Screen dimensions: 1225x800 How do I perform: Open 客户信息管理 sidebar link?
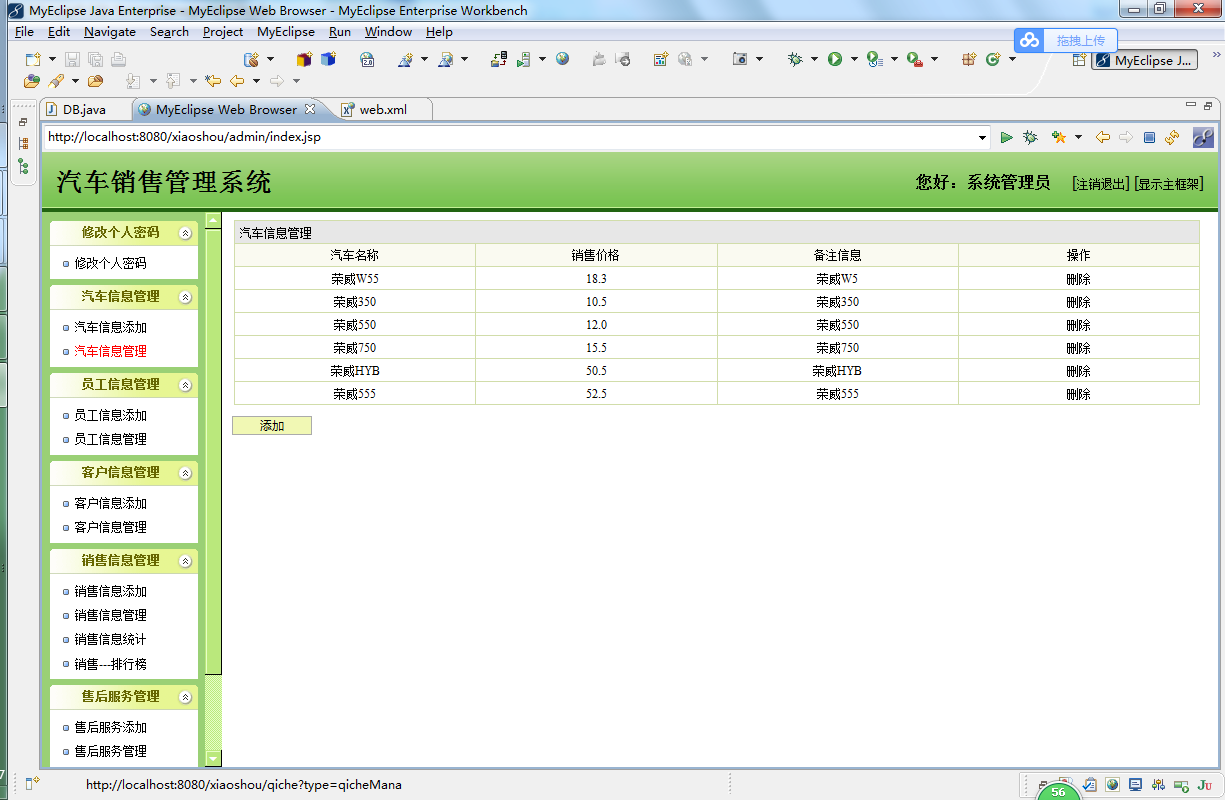(x=111, y=527)
